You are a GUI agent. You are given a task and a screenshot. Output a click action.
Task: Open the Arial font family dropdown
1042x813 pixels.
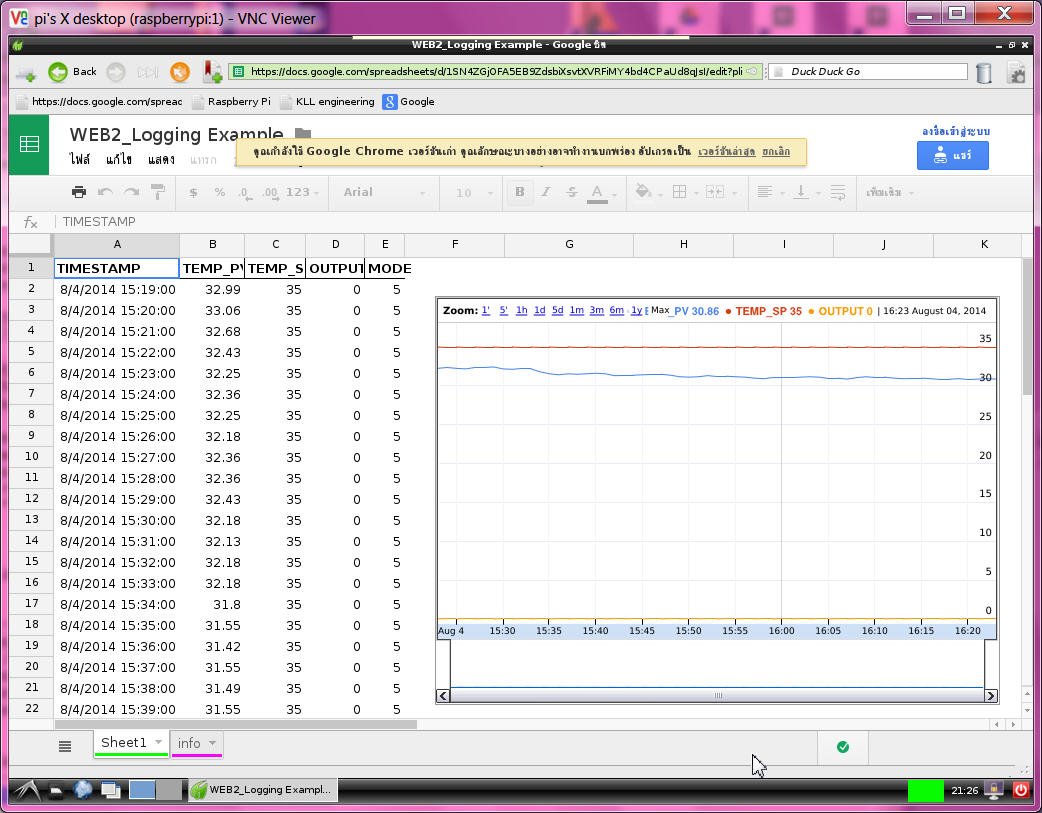pyautogui.click(x=384, y=192)
